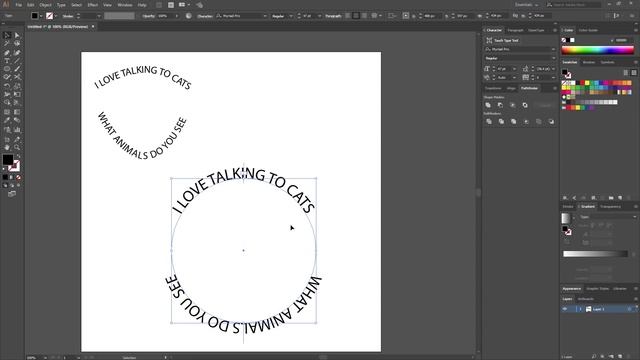Open fill color dropdown arrow

41,16
